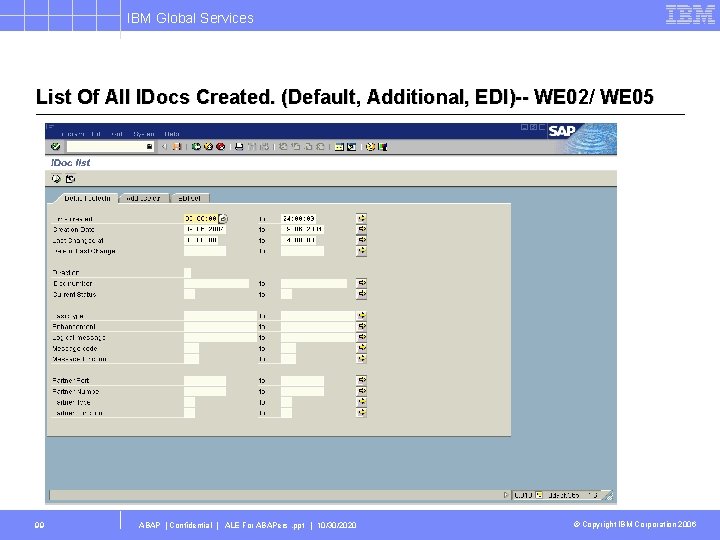The image size is (720, 540).
Task: Switch to the EDI tab
Action: (x=189, y=198)
